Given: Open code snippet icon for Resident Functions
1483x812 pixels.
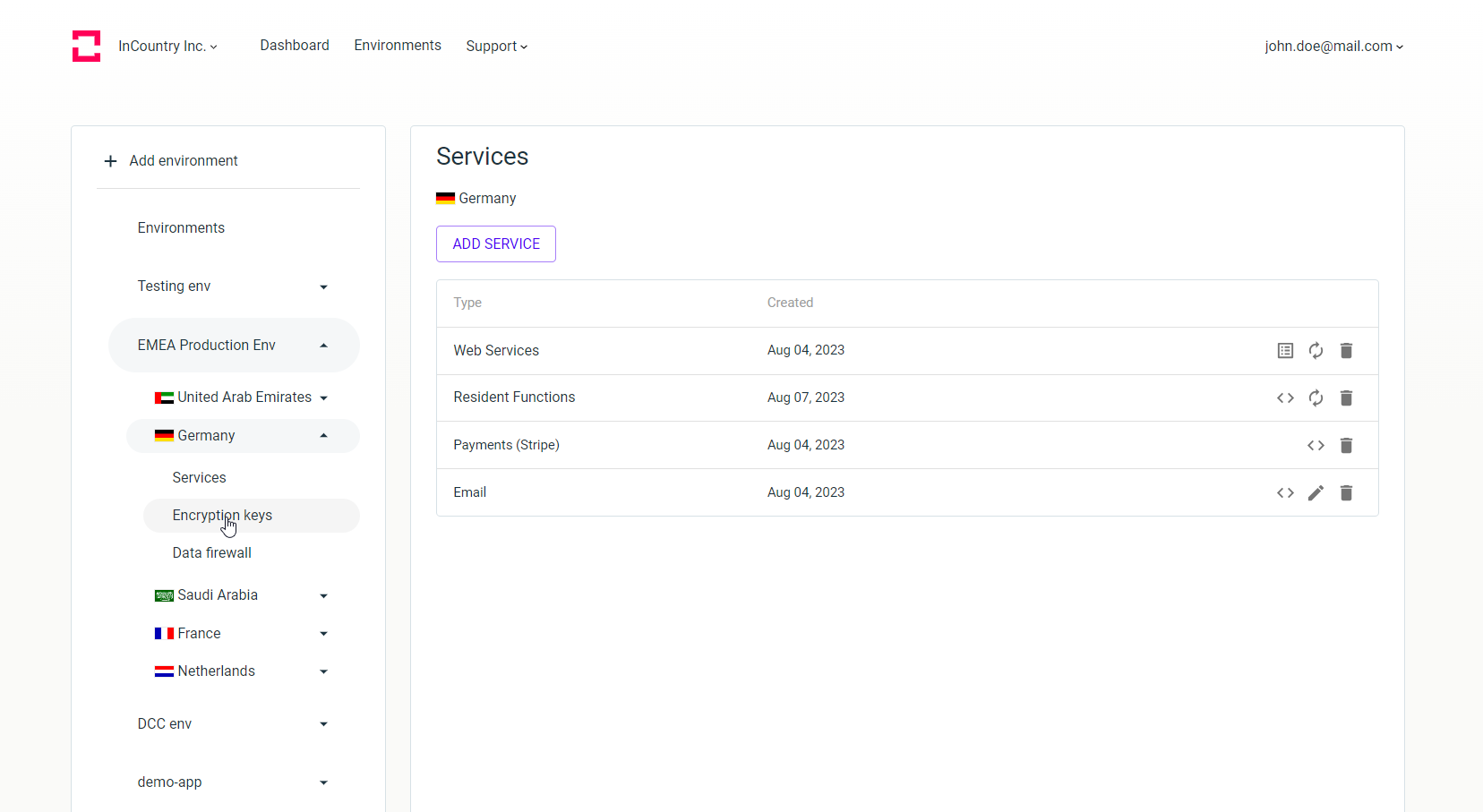Looking at the screenshot, I should pos(1285,397).
